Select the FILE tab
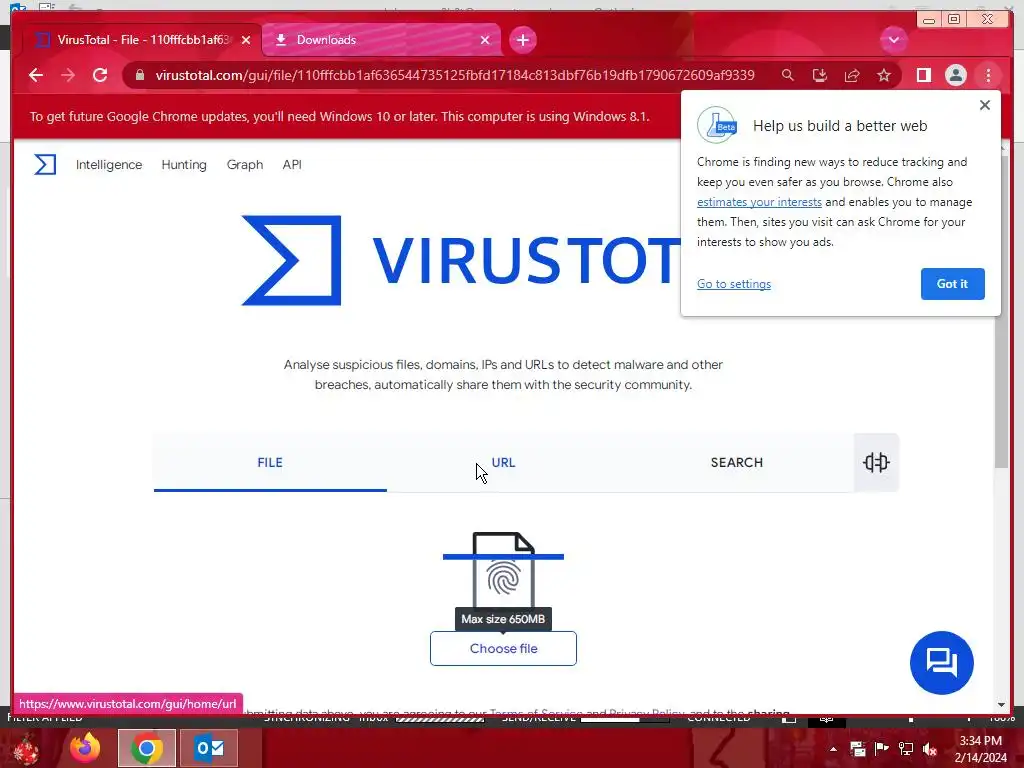The width and height of the screenshot is (1024, 768). click(x=270, y=462)
